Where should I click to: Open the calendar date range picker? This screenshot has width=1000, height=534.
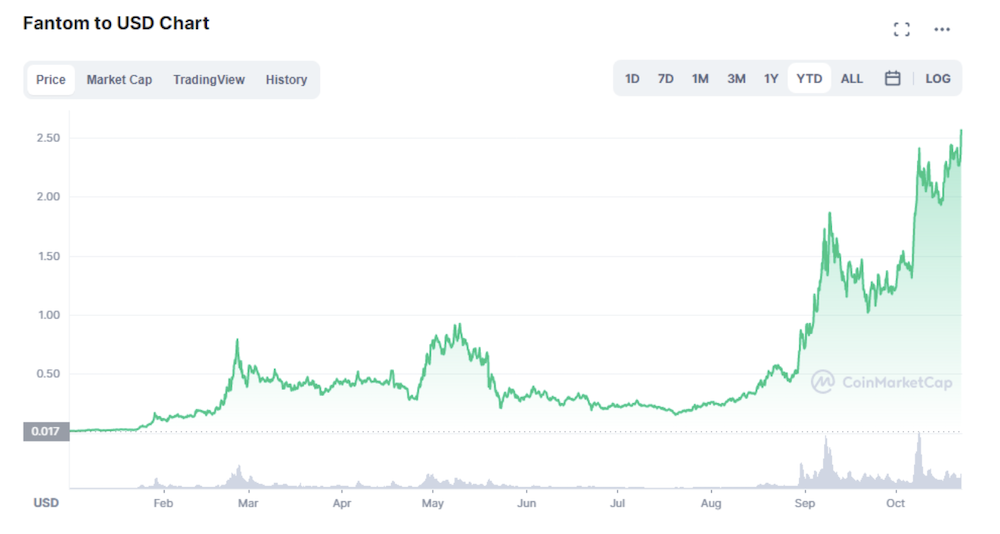pos(892,78)
